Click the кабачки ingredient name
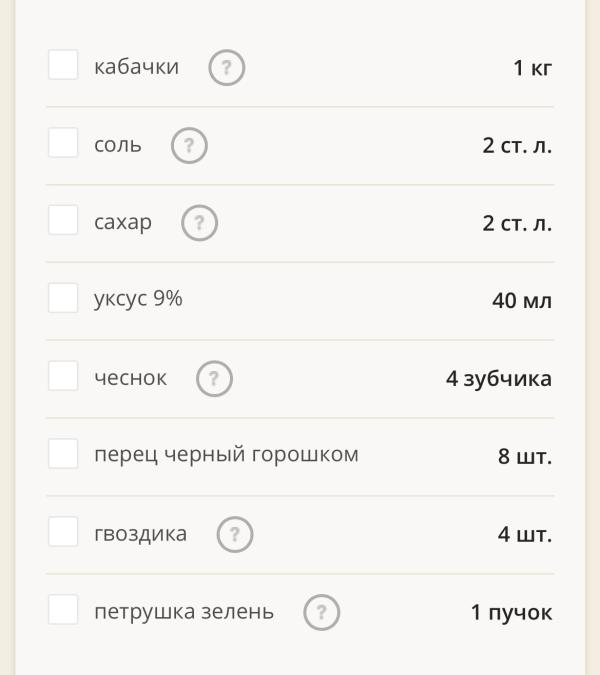Image resolution: width=600 pixels, height=675 pixels. [x=136, y=67]
